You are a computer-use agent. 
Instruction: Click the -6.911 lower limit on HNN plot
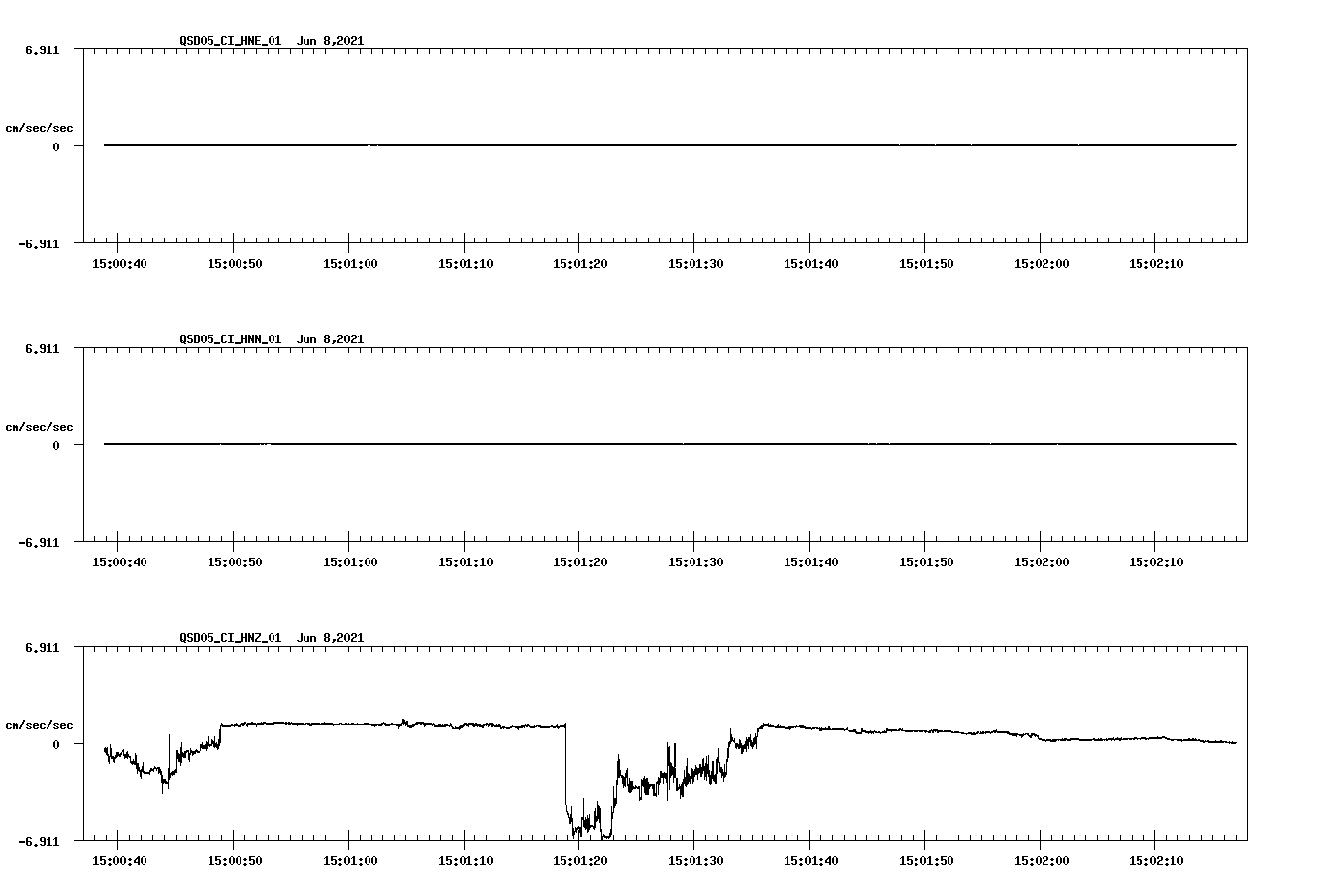click(39, 543)
